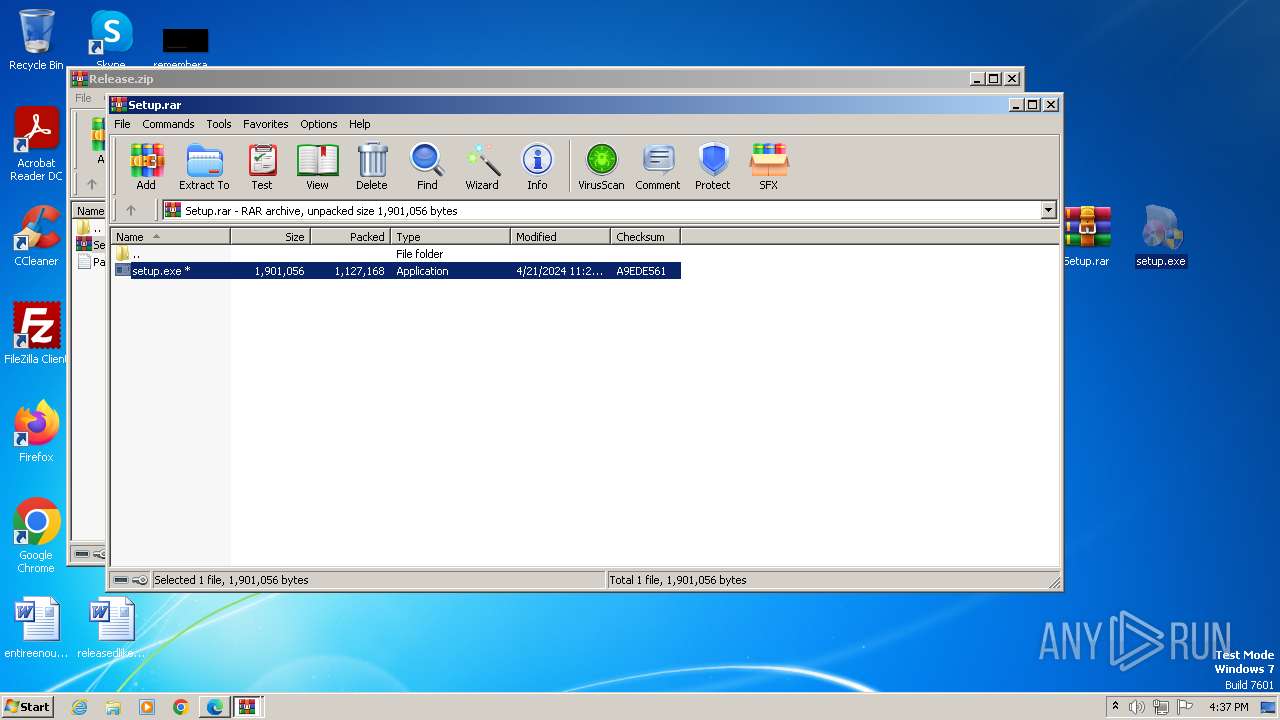This screenshot has width=1280, height=720.
Task: Sort by the Modified column header
Action: click(x=560, y=237)
